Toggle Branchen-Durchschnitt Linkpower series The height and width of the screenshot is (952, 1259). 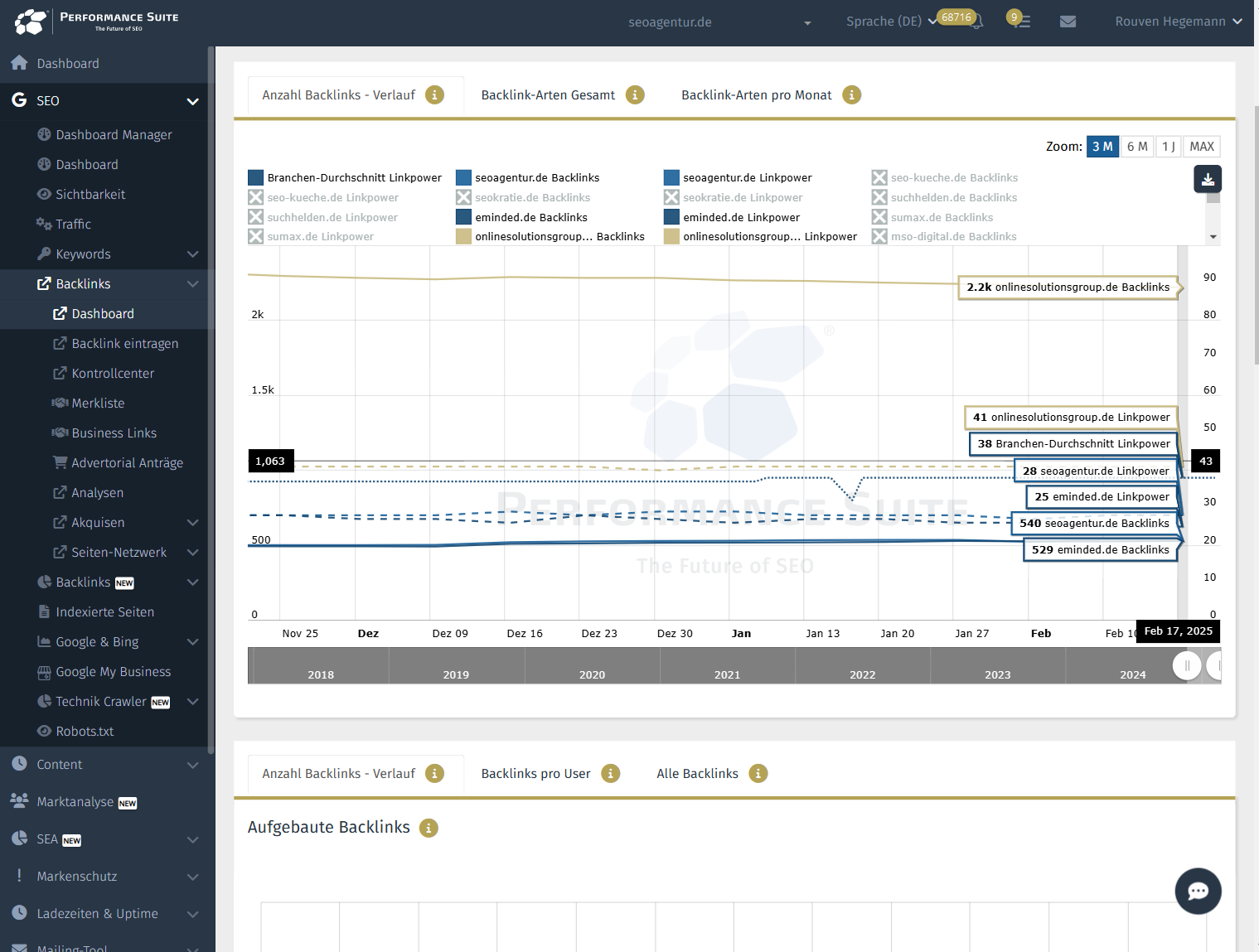pos(346,177)
